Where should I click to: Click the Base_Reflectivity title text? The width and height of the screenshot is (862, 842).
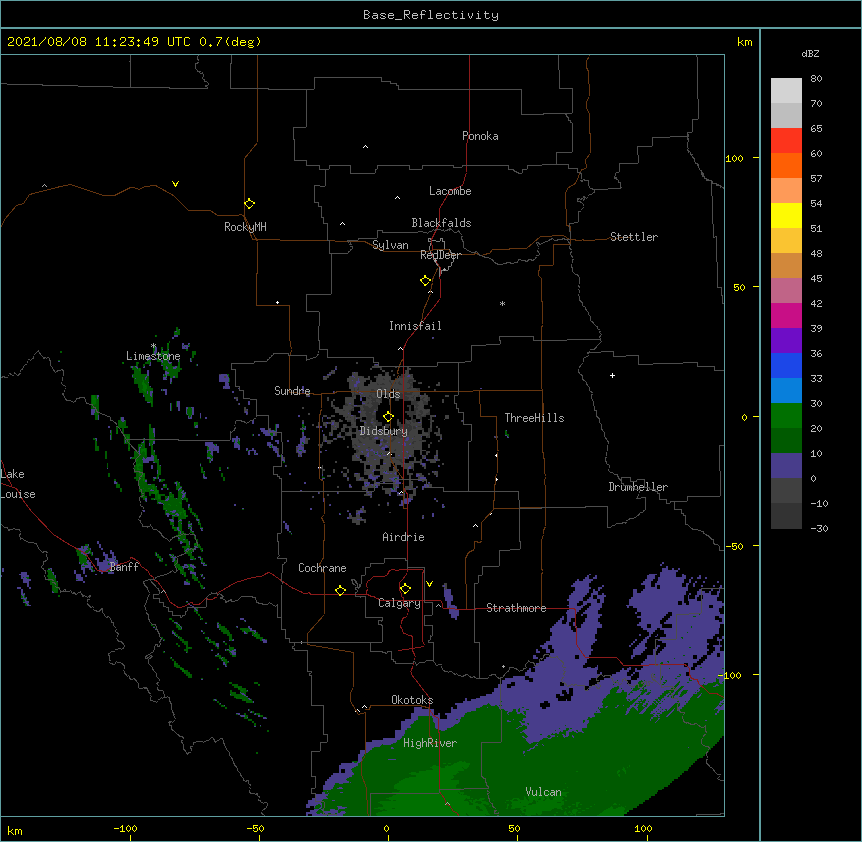point(431,15)
